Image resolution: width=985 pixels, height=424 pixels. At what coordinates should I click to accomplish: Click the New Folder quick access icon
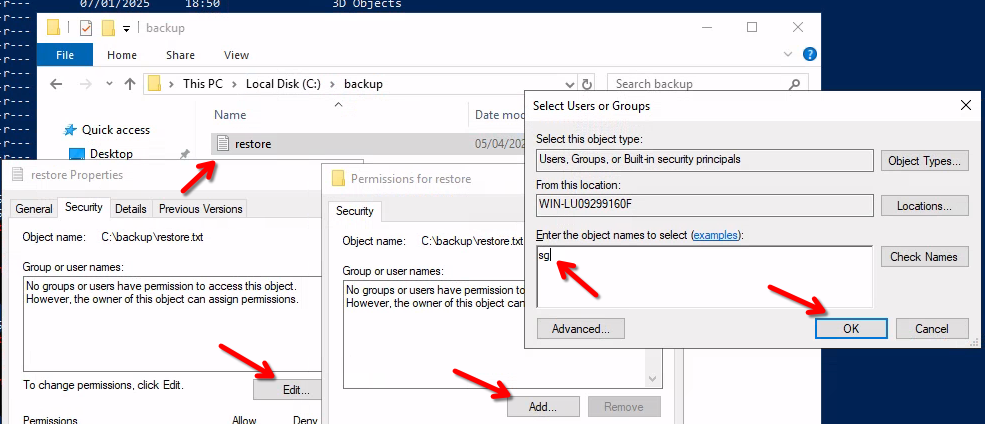(x=108, y=28)
